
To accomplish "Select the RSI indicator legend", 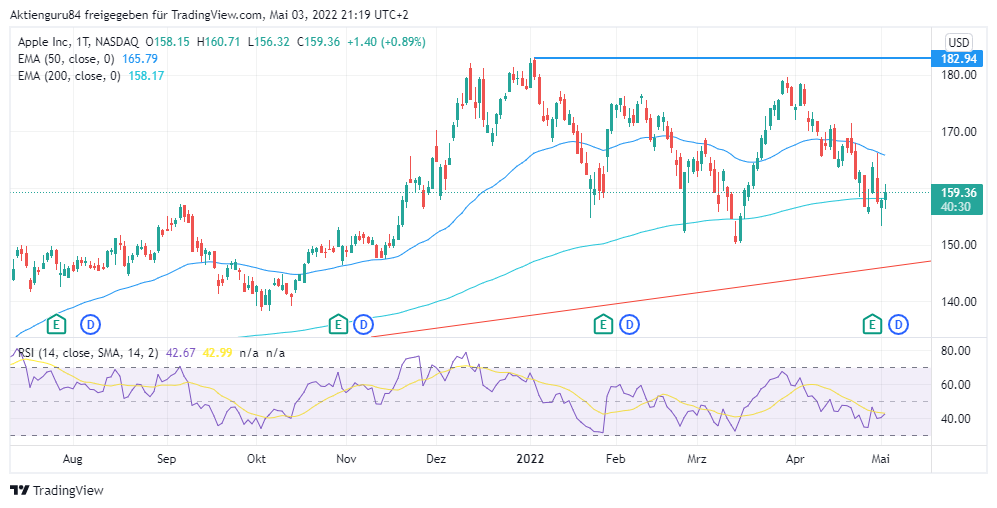I will pos(88,353).
